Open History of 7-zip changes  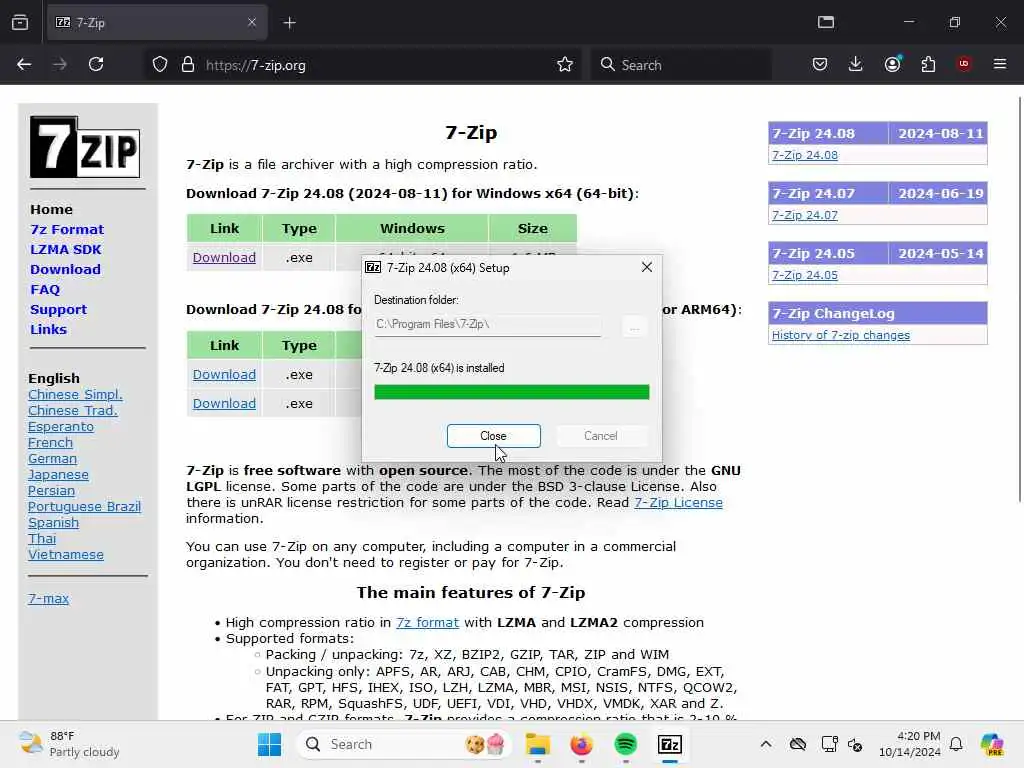[840, 335]
